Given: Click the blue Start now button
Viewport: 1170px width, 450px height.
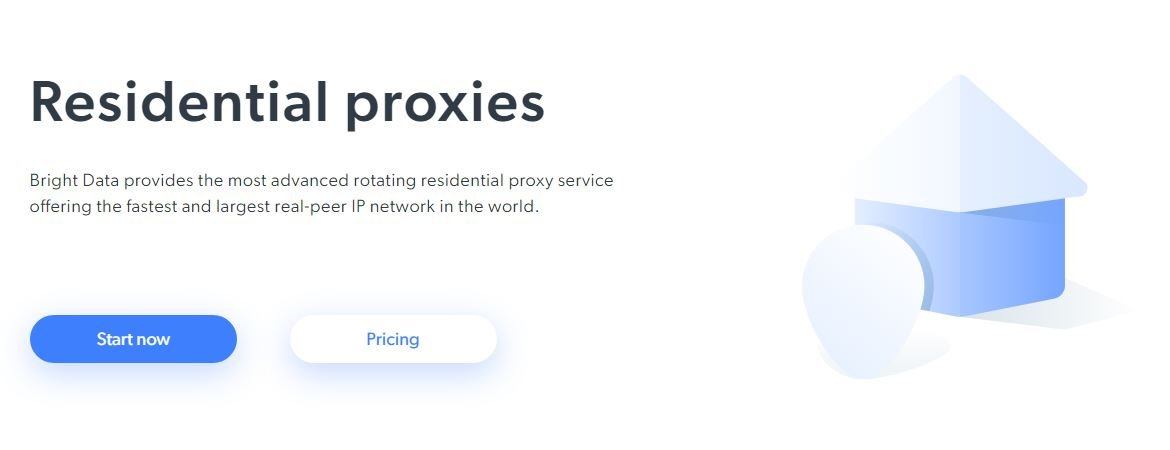Looking at the screenshot, I should point(133,339).
